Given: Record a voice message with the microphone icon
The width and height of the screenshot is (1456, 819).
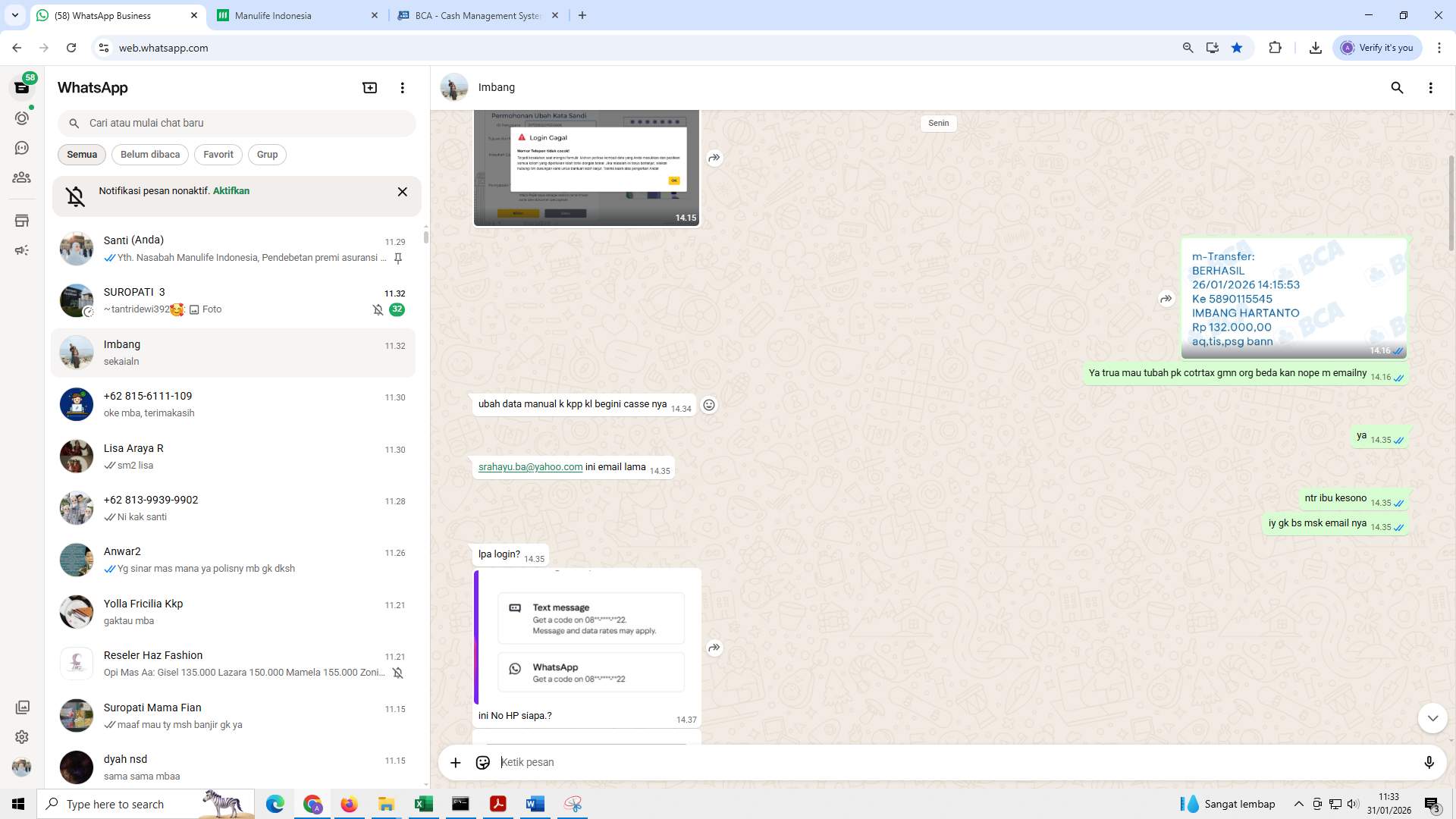Looking at the screenshot, I should (1429, 762).
